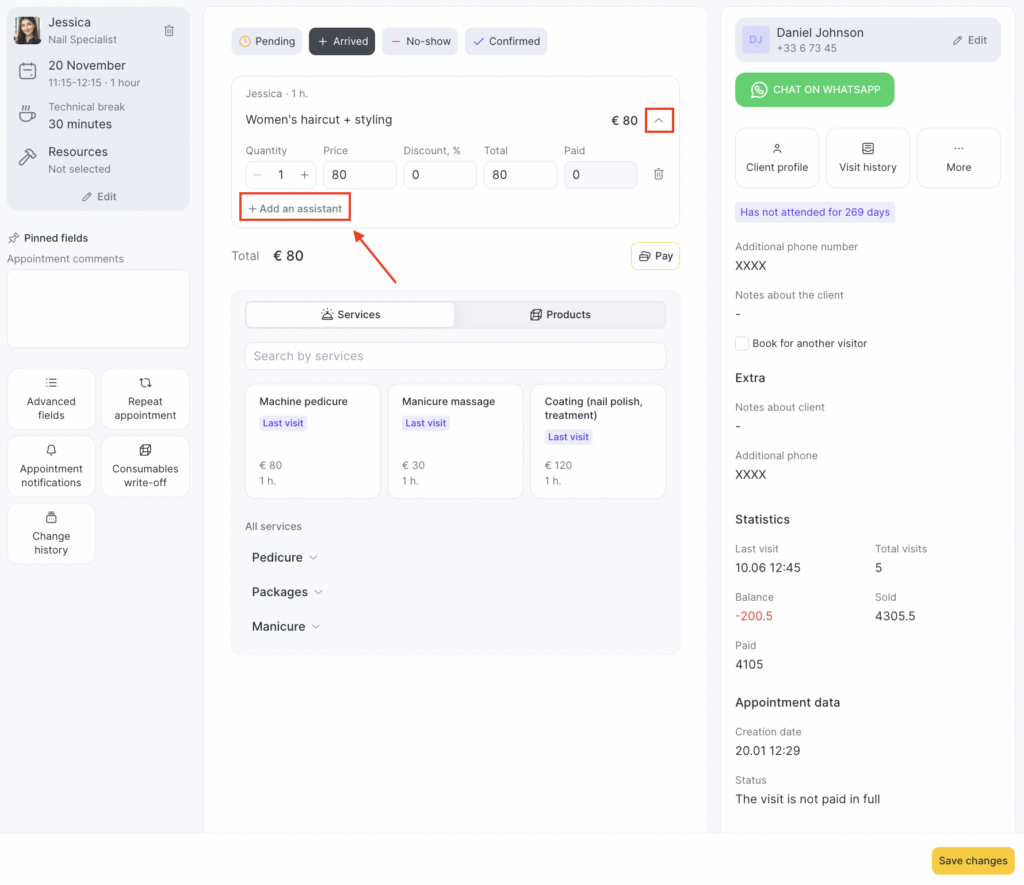Switch to the Products tab
Viewport: 1024px width, 885px height.
[x=560, y=314]
